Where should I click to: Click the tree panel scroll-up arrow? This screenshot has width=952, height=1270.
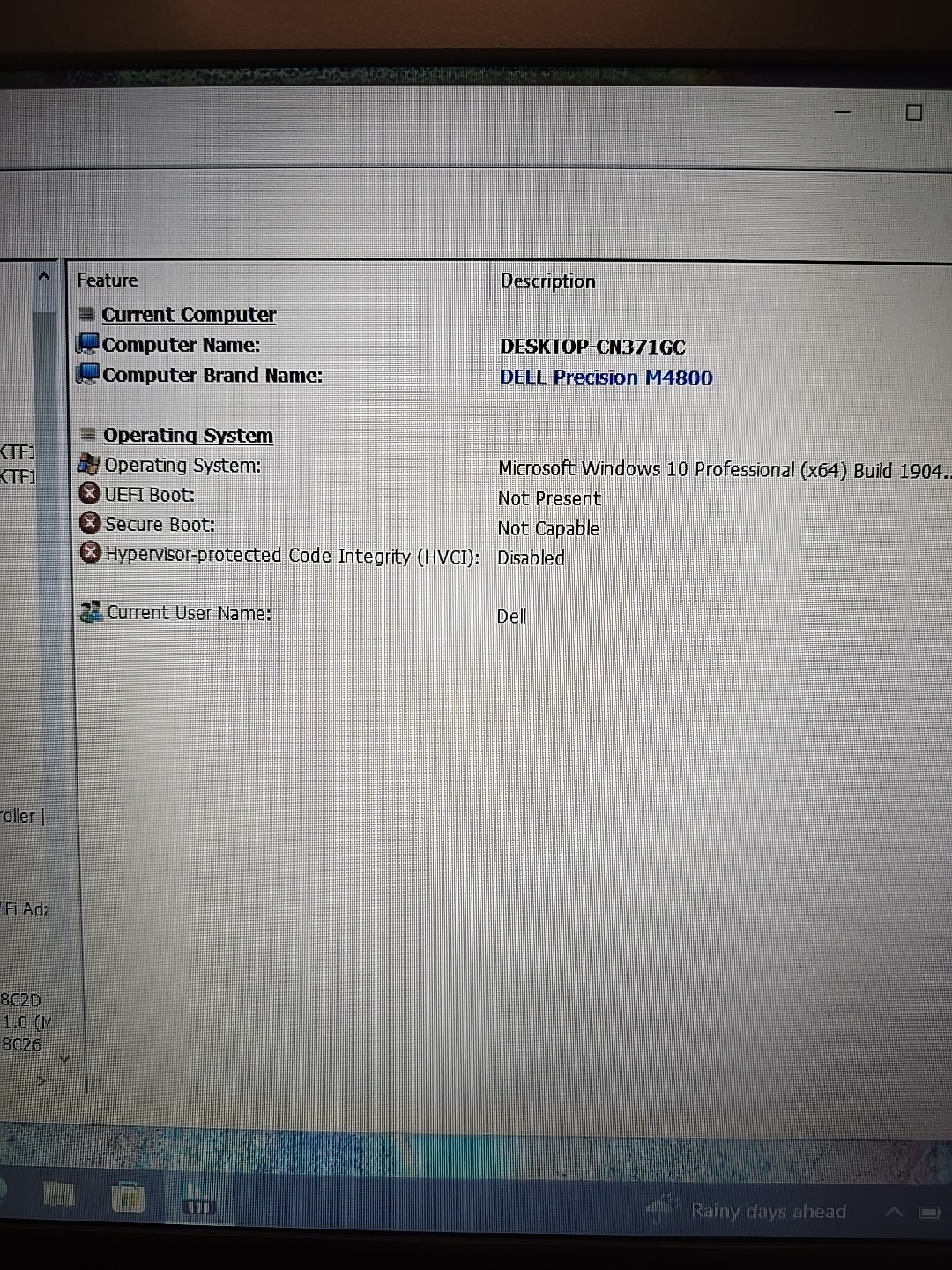click(44, 277)
